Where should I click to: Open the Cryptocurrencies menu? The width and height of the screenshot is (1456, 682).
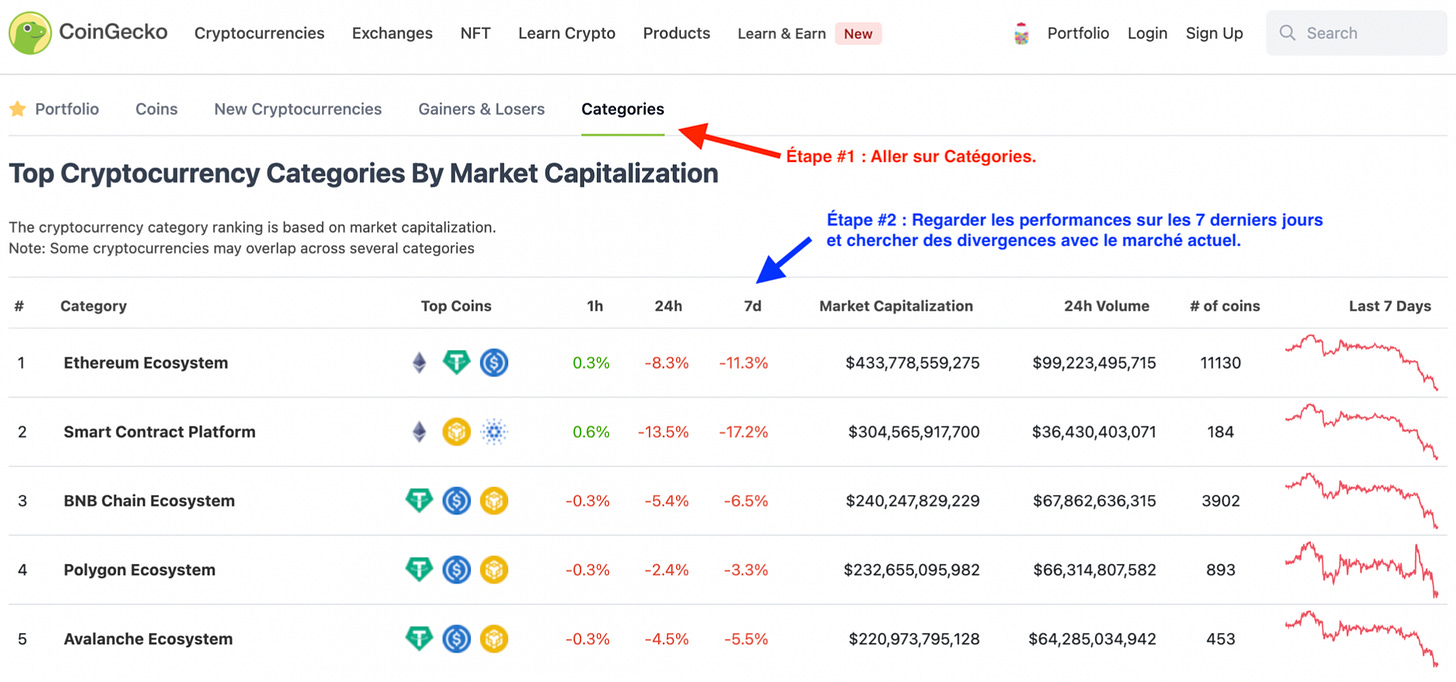pyautogui.click(x=259, y=33)
